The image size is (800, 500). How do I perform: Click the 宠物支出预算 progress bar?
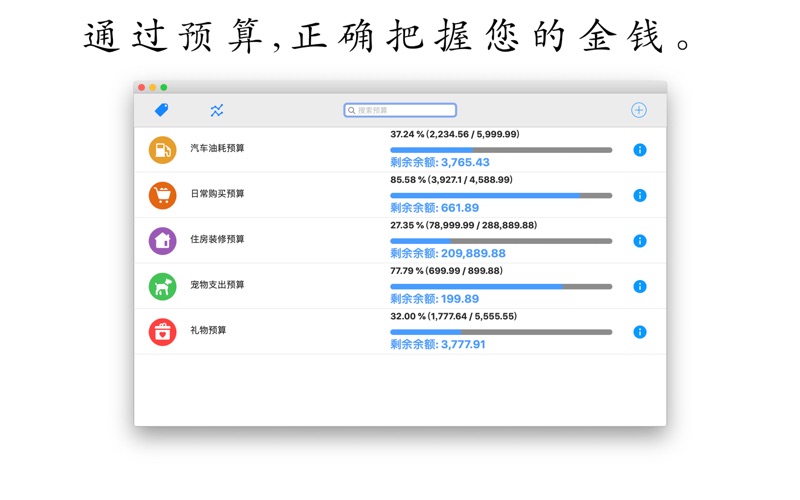[501, 286]
